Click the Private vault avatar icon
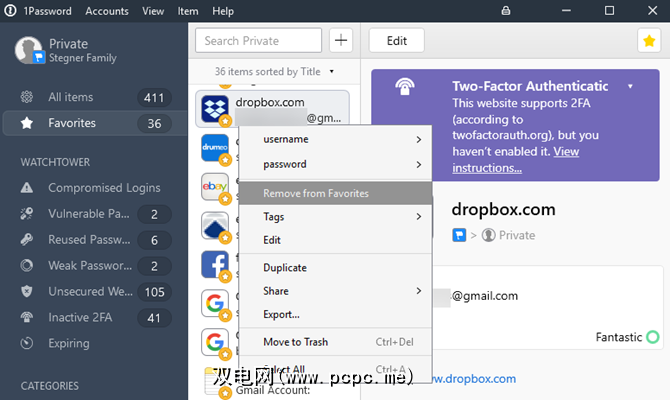Screen dimensions: 670x400 click(29, 50)
